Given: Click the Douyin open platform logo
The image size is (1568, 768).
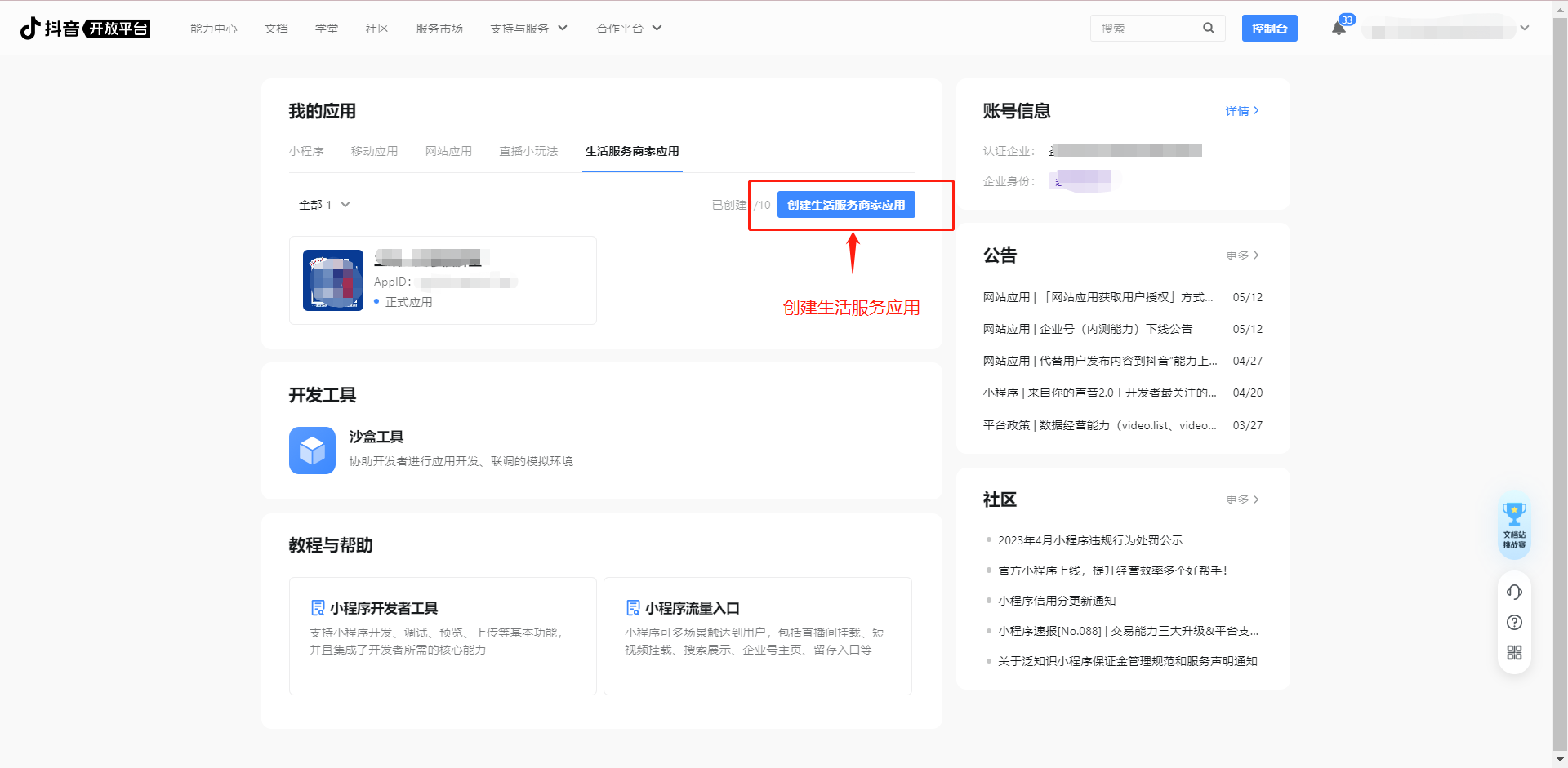Looking at the screenshot, I should coord(85,29).
